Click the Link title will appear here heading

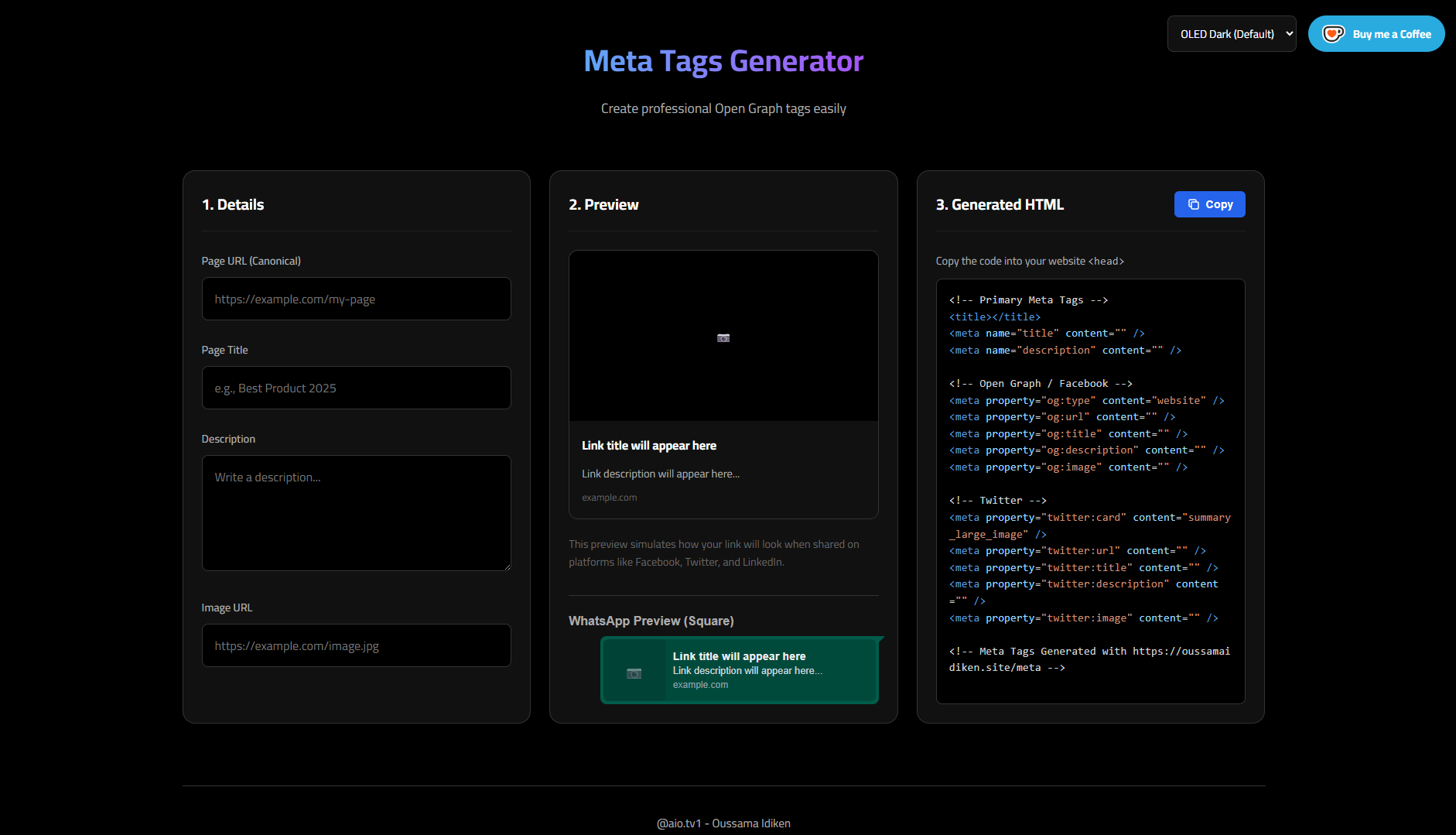(x=648, y=445)
